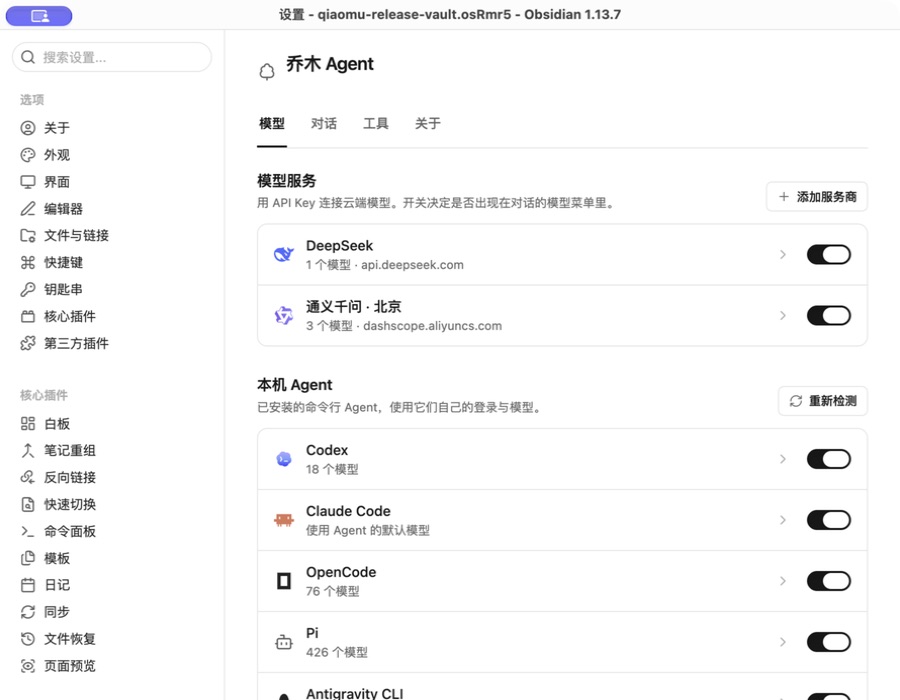Screen dimensions: 900x700
Task: Click the "76 个模型" text under OpenCode
Action: 332,591
